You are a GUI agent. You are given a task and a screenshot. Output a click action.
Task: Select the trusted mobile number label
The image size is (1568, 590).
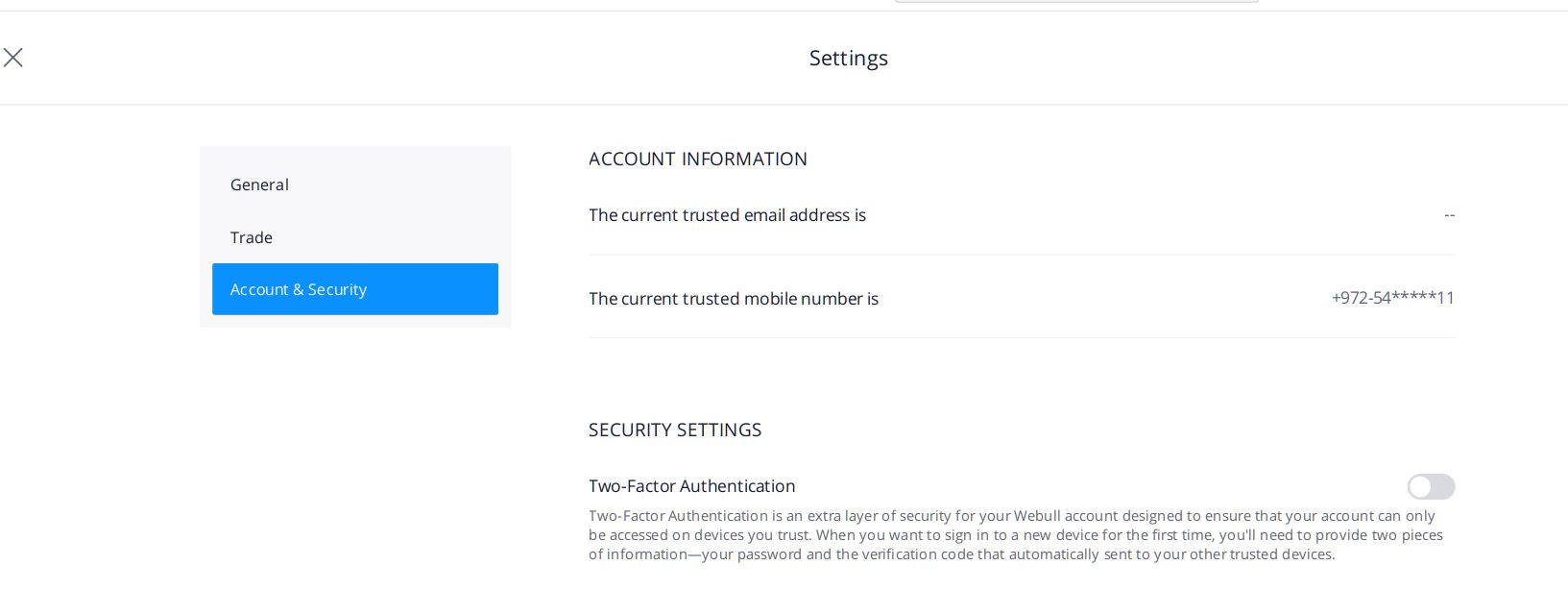tap(734, 299)
